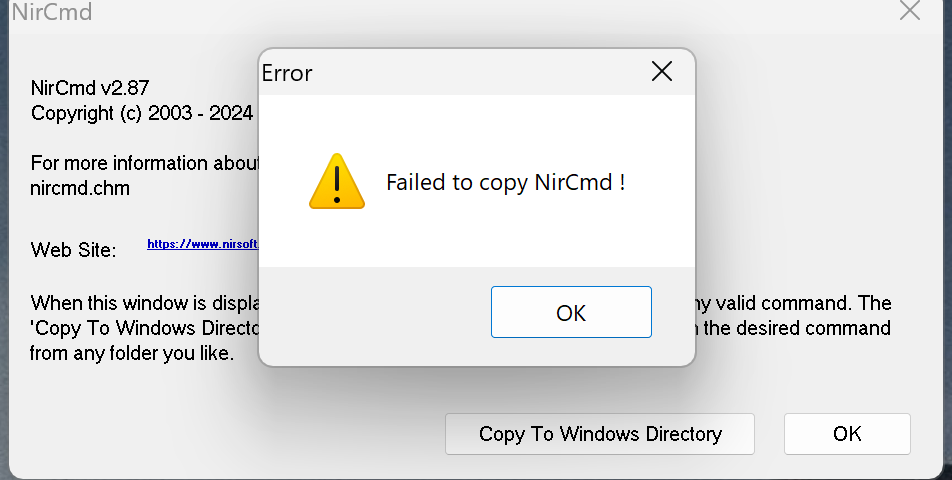The width and height of the screenshot is (952, 480).
Task: Click OK in the Error dialog
Action: click(571, 312)
